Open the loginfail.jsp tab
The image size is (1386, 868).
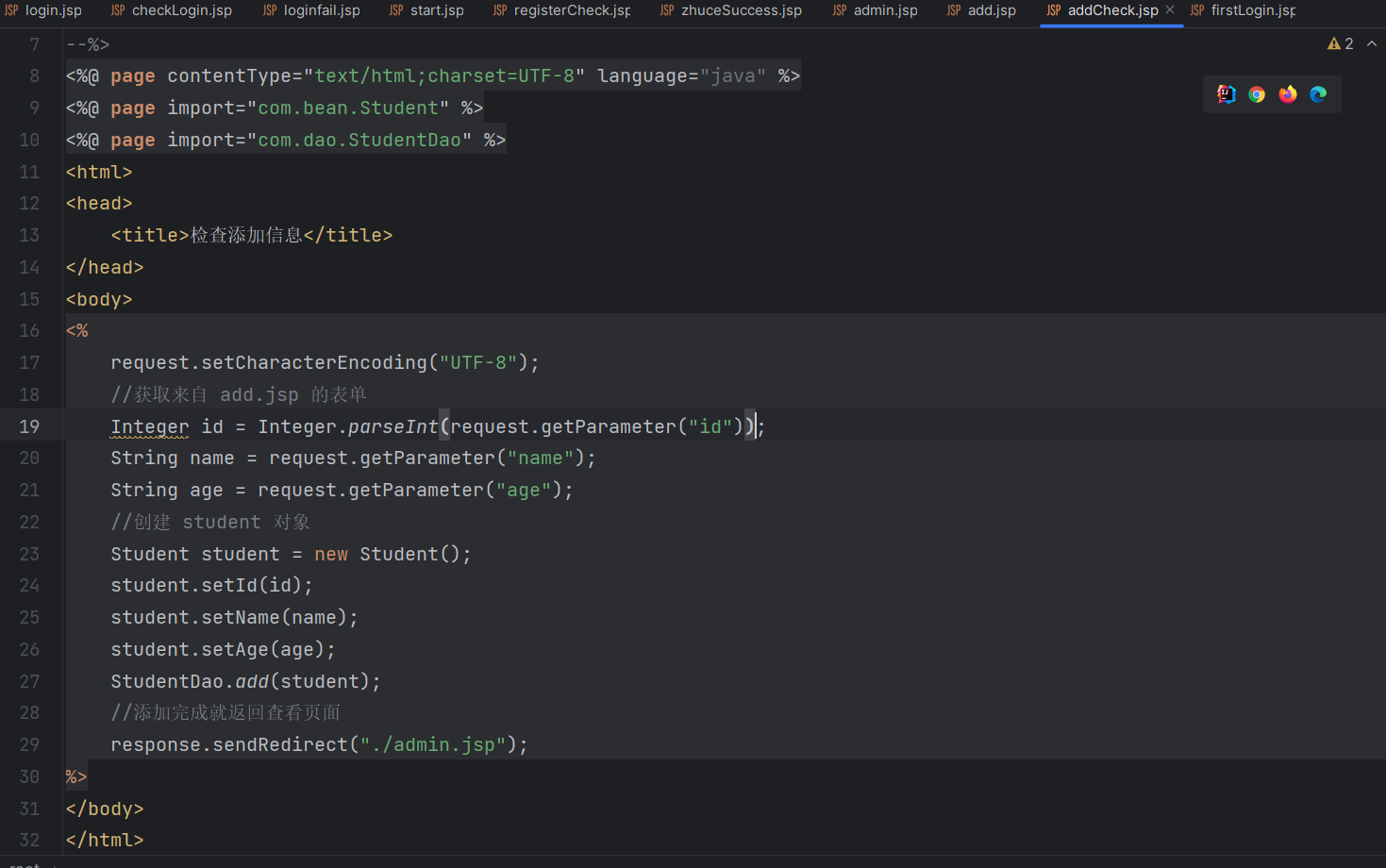point(310,10)
